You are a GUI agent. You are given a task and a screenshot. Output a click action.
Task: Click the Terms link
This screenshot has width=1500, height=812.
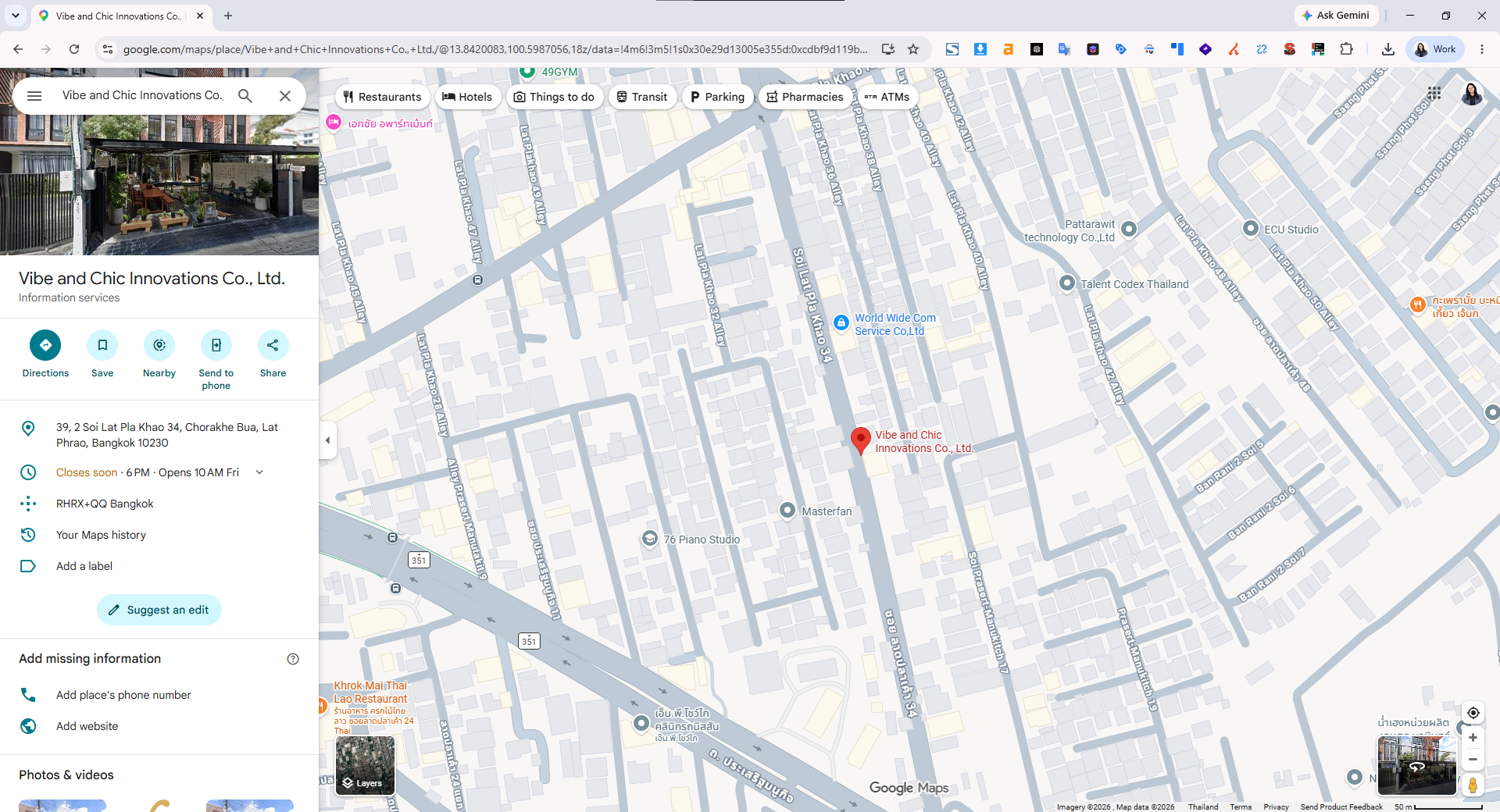point(1241,807)
